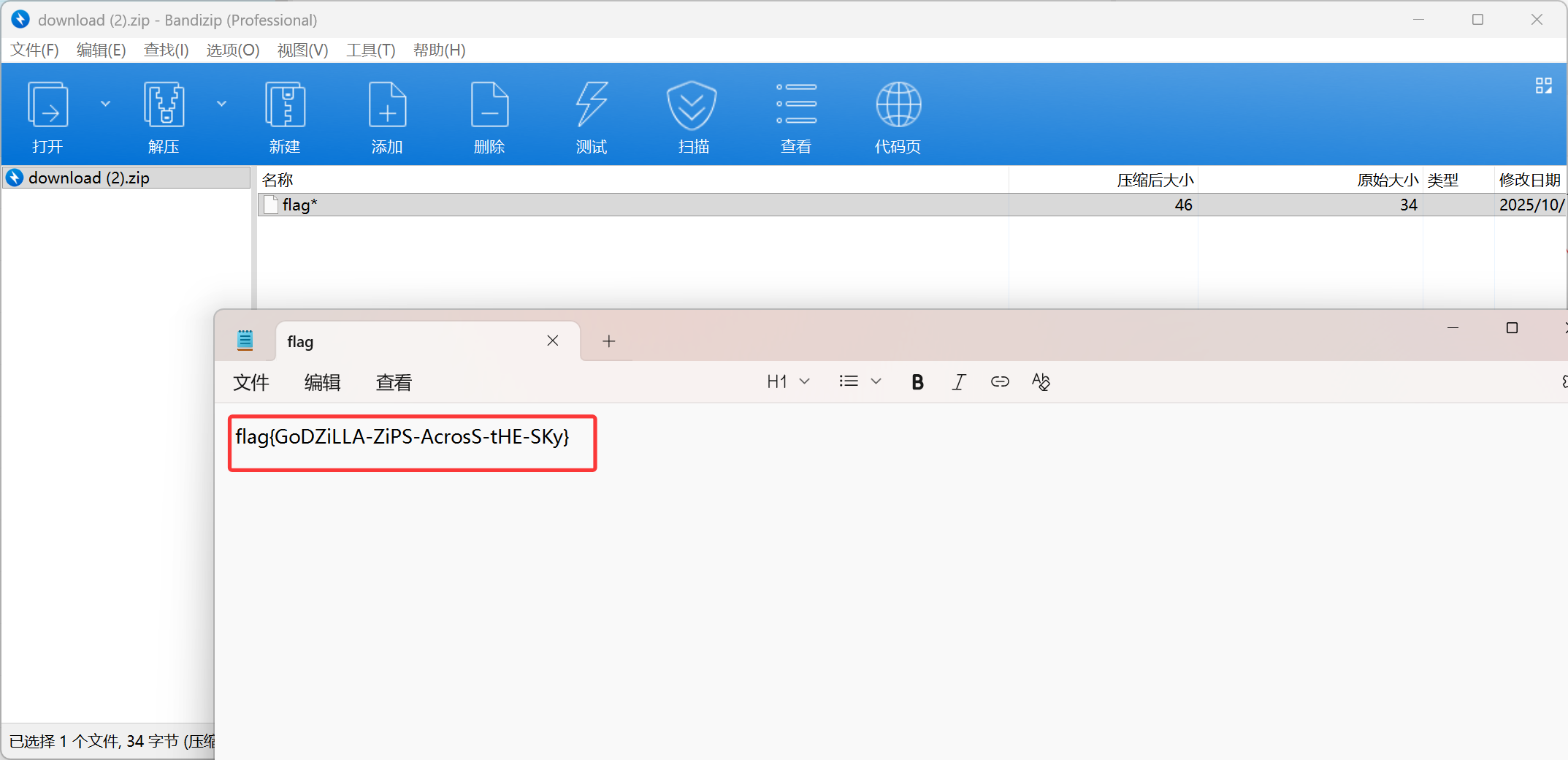Click the Bandizip status bar selection text
1568x760 pixels.
click(112, 742)
